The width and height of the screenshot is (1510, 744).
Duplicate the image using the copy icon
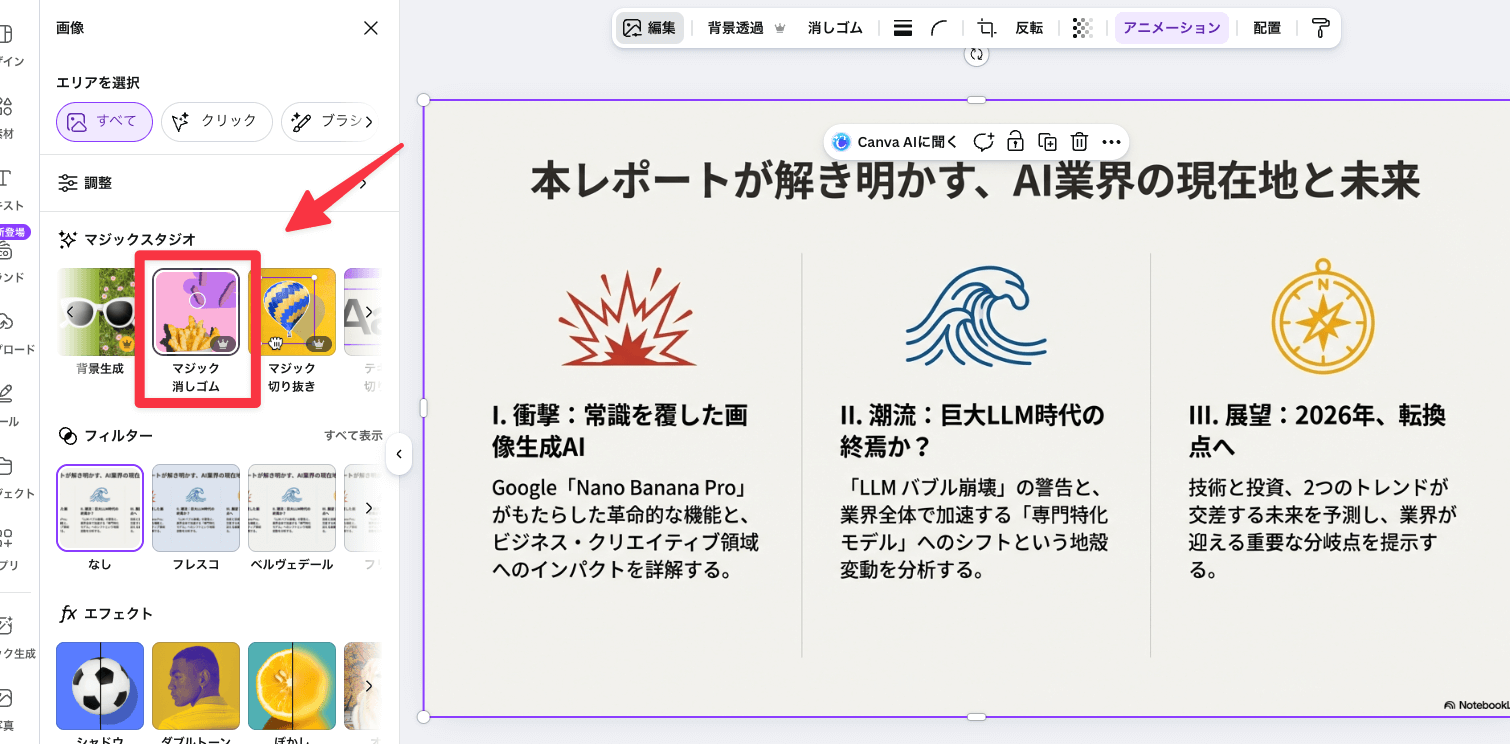click(x=1047, y=142)
